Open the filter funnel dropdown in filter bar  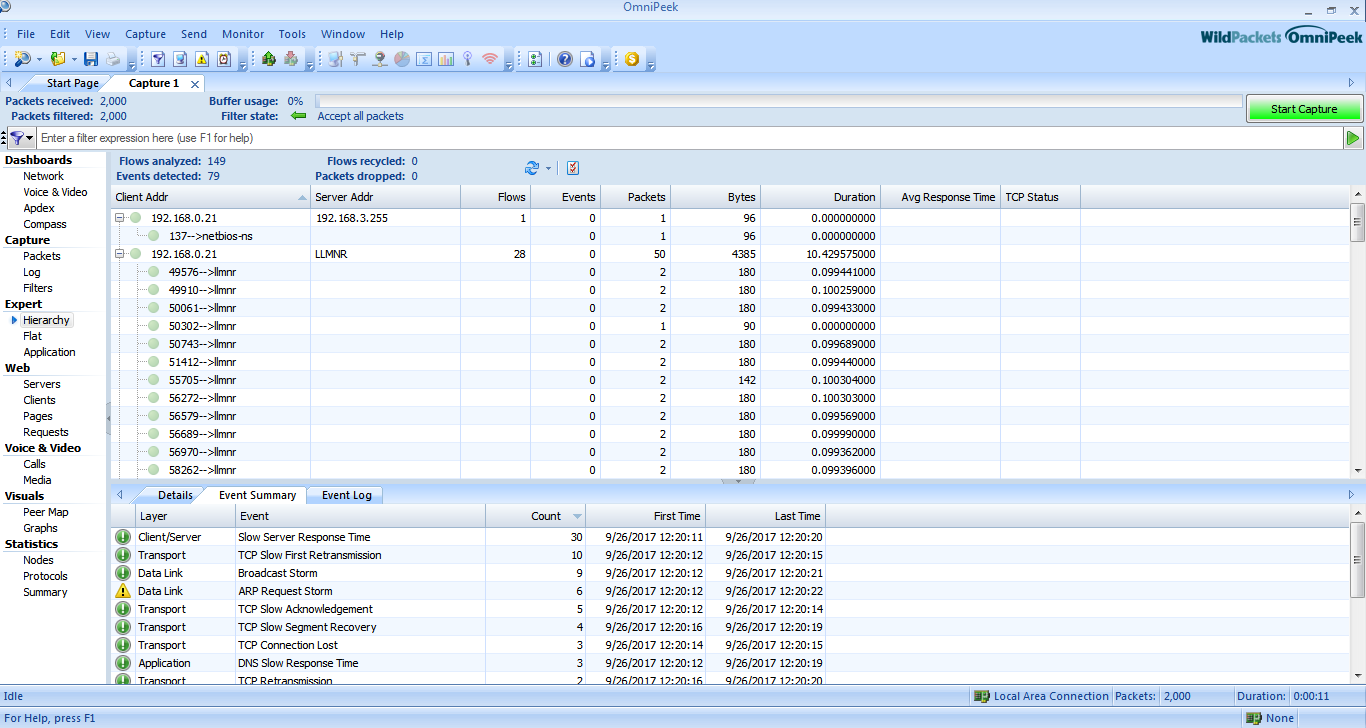(22, 138)
